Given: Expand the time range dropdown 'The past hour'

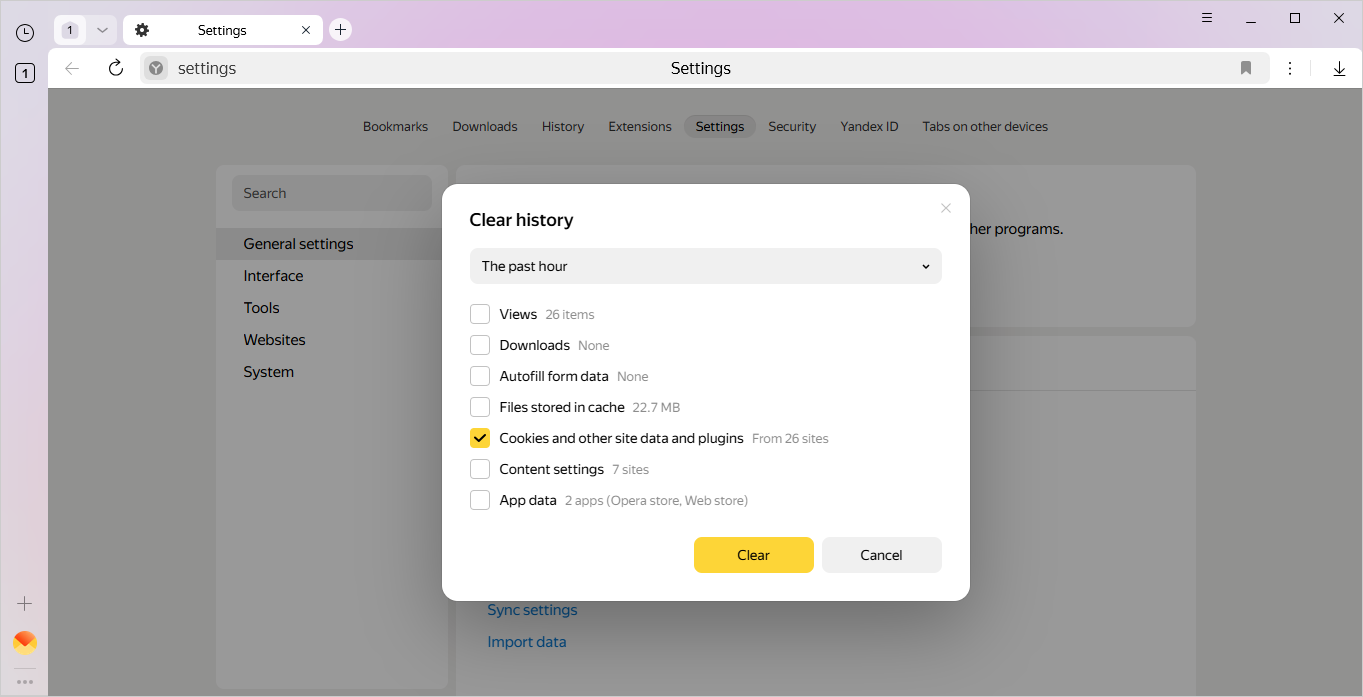Looking at the screenshot, I should click(705, 266).
